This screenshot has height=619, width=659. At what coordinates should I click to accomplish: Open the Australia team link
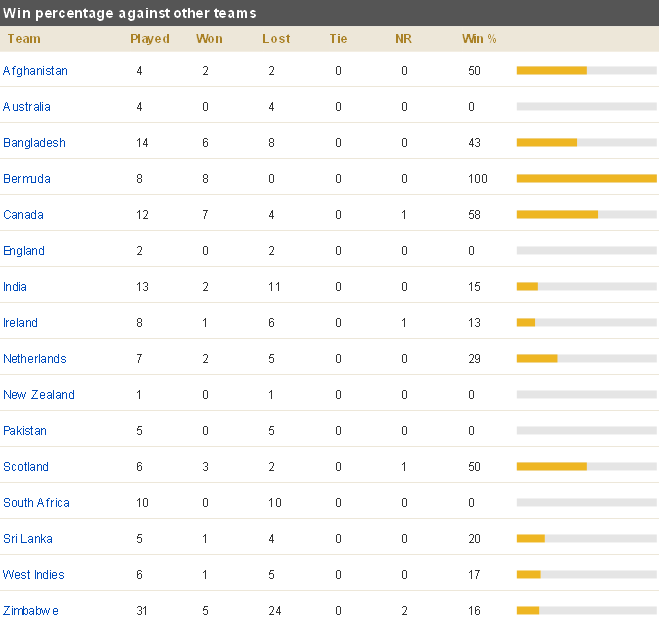pos(27,107)
